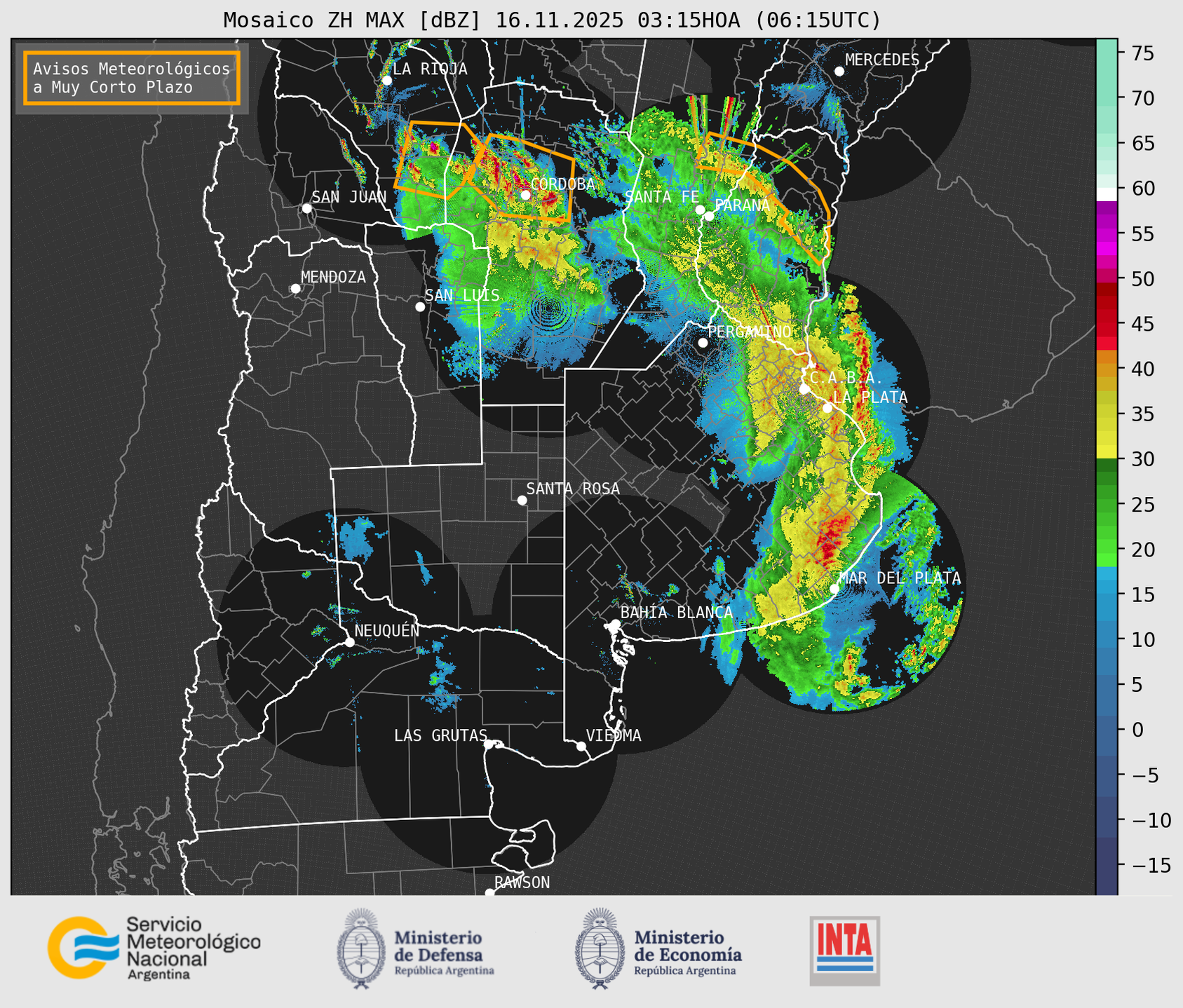This screenshot has width=1183, height=1008.
Task: Select the BAHÍA BLANCA city marker
Action: click(615, 624)
